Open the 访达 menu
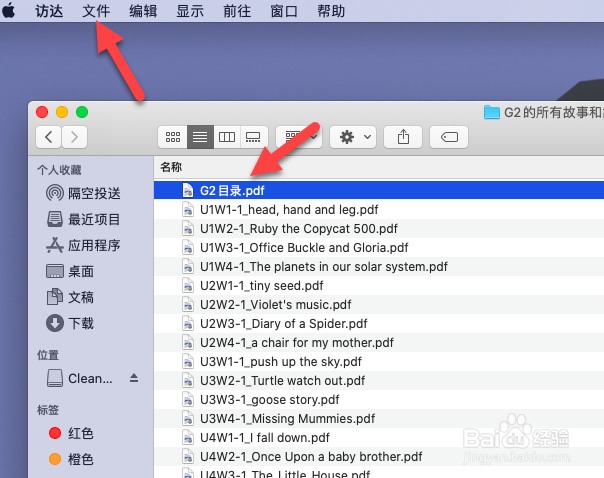Viewport: 604px width, 478px height. click(49, 11)
